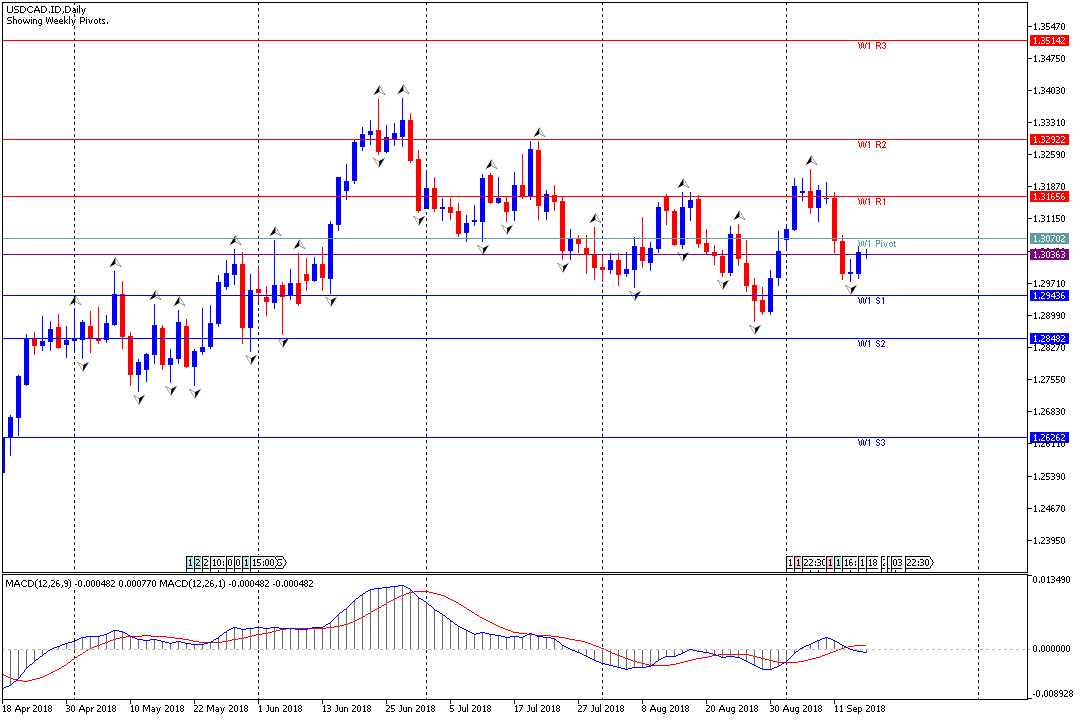Click the 15:00 news event marker
Image resolution: width=1080 pixels, height=720 pixels.
(269, 562)
